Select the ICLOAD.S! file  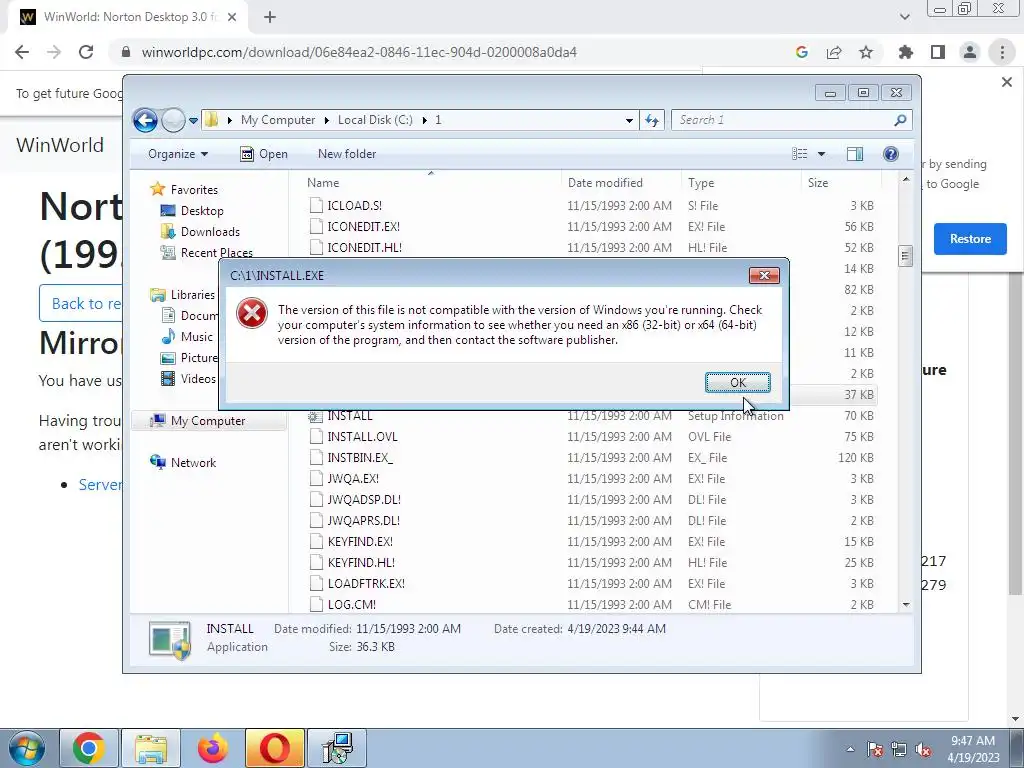(355, 206)
